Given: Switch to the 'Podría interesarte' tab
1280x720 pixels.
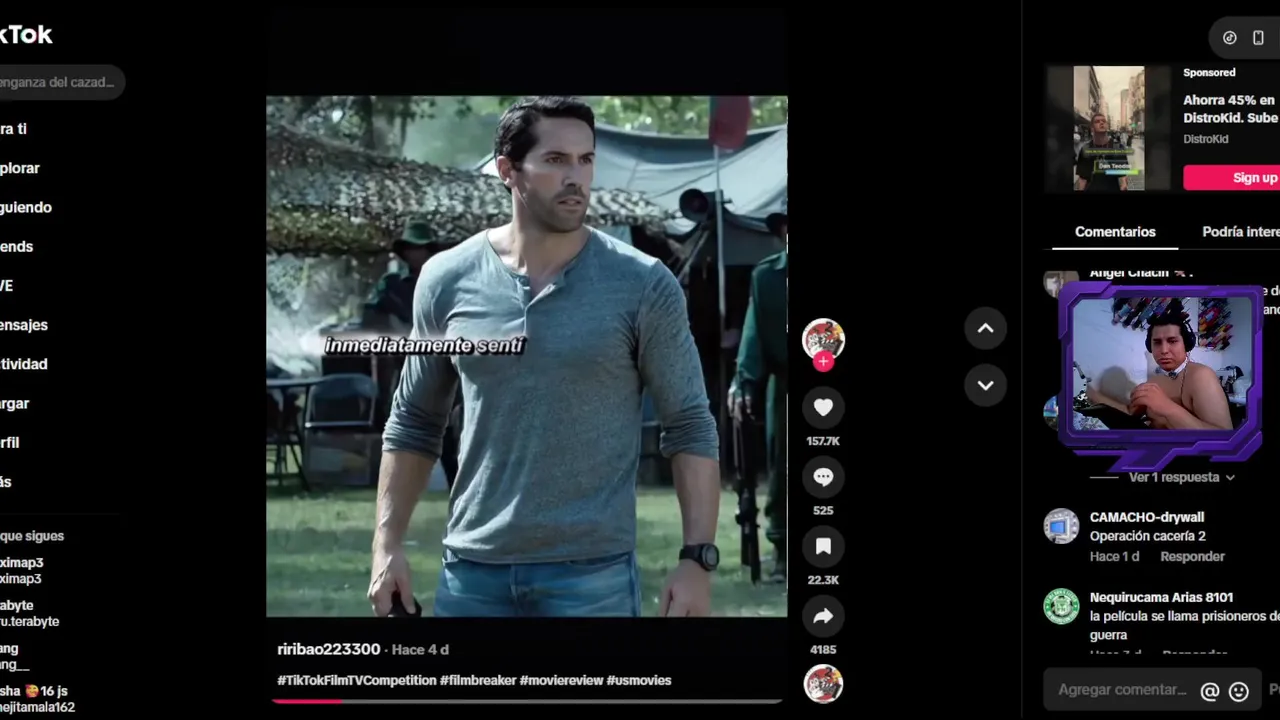Looking at the screenshot, I should click(x=1241, y=231).
